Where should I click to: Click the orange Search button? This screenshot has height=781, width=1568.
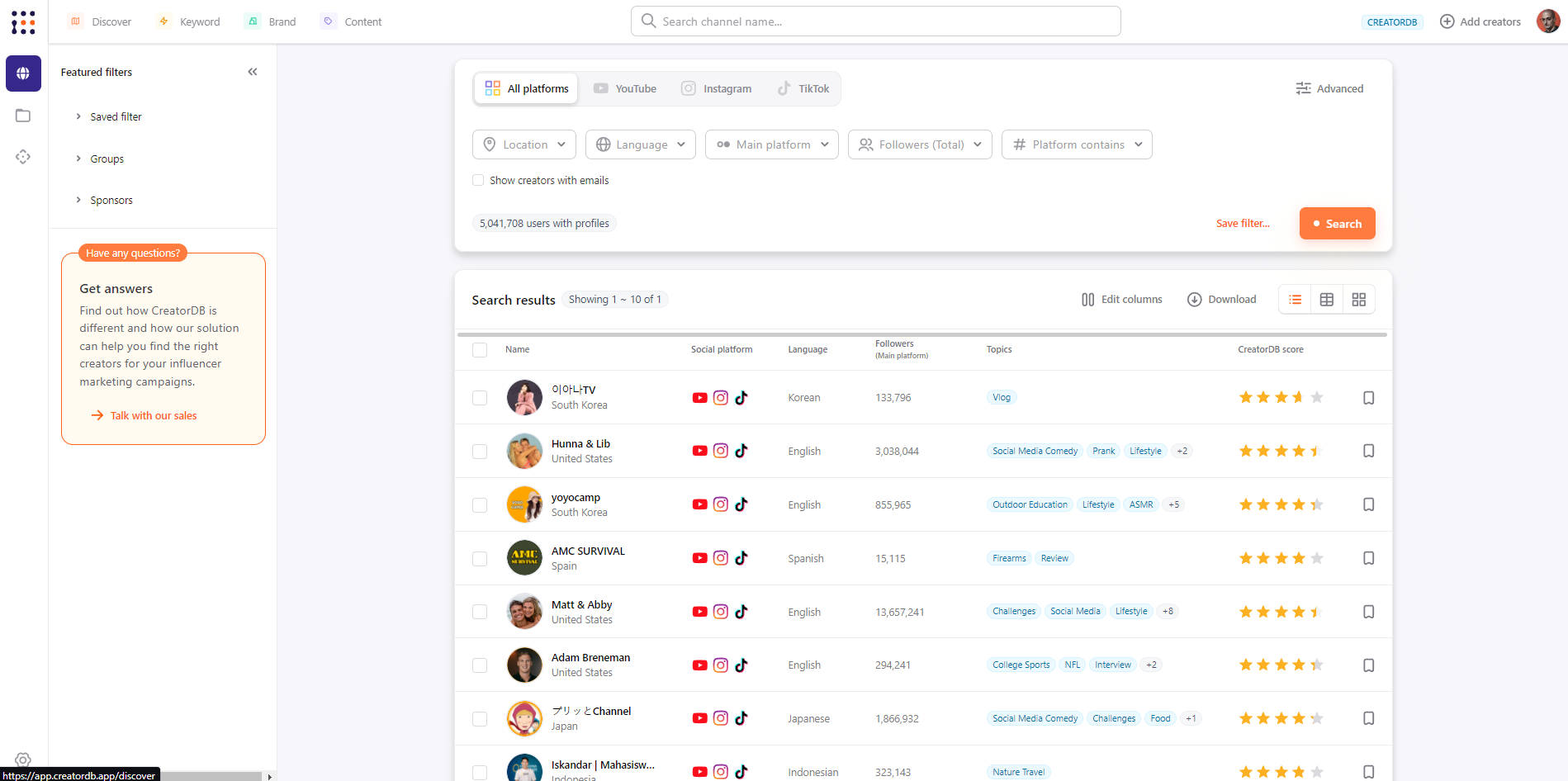pos(1337,223)
